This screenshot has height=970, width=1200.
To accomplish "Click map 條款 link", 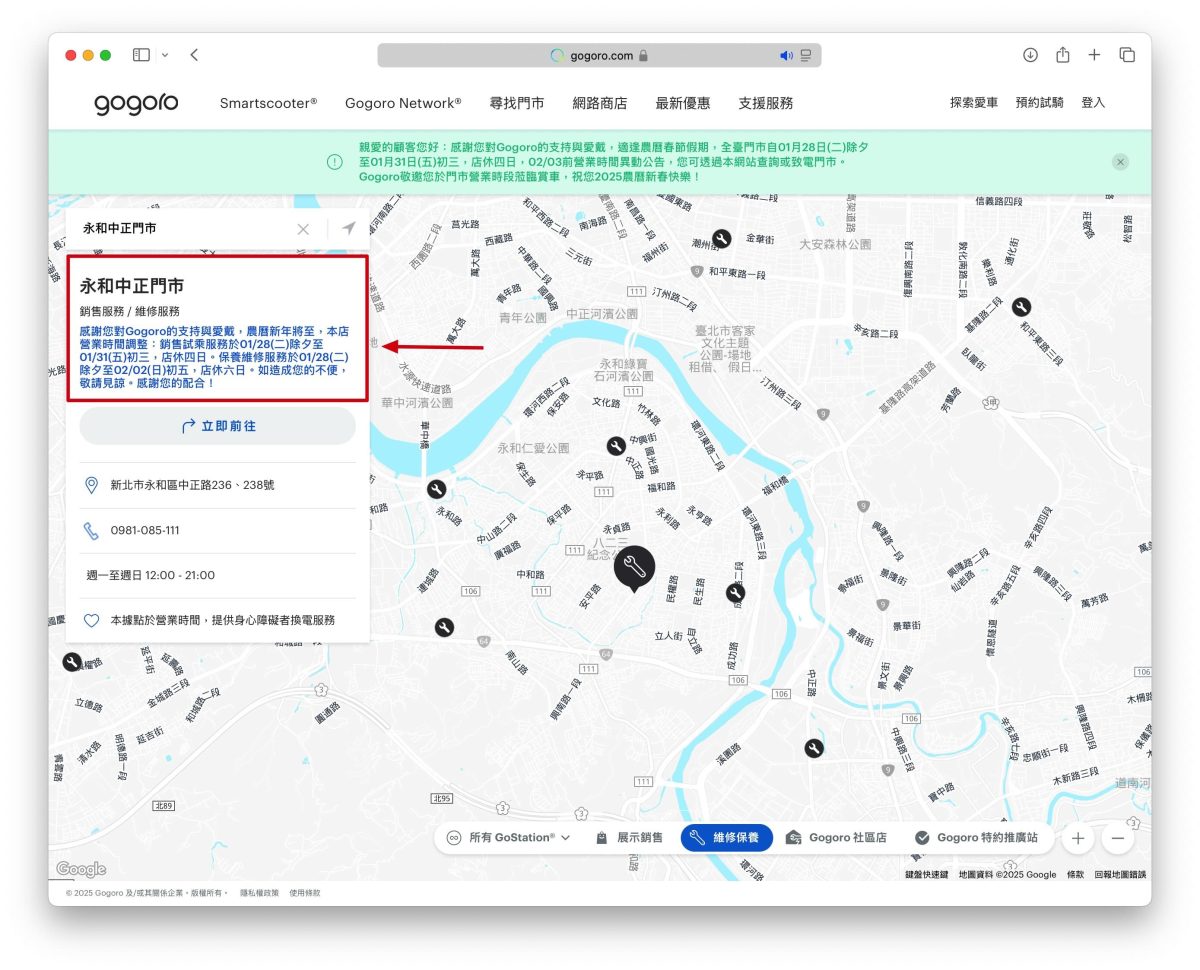I will point(1075,874).
